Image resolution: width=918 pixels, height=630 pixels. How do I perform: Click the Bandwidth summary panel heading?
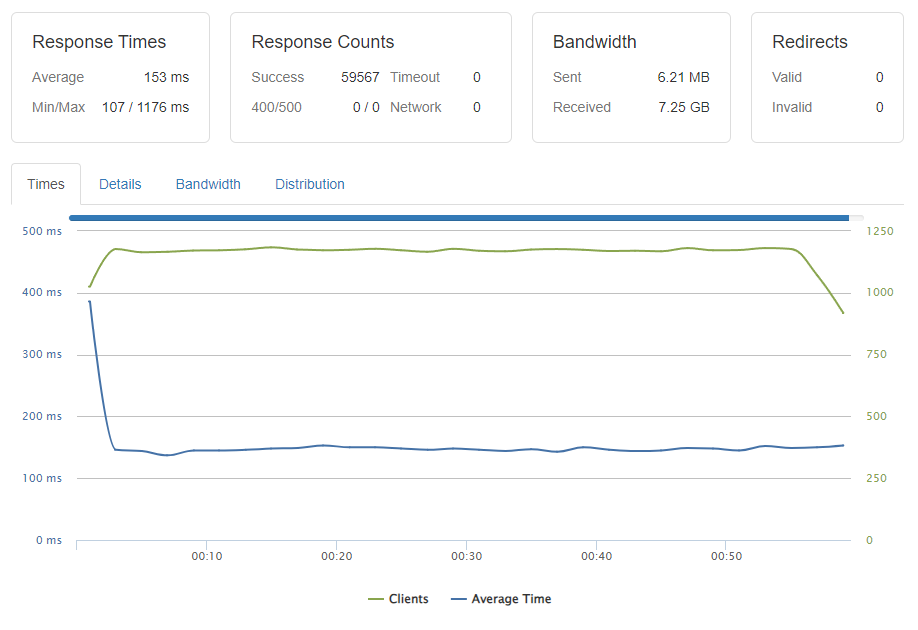coord(594,42)
